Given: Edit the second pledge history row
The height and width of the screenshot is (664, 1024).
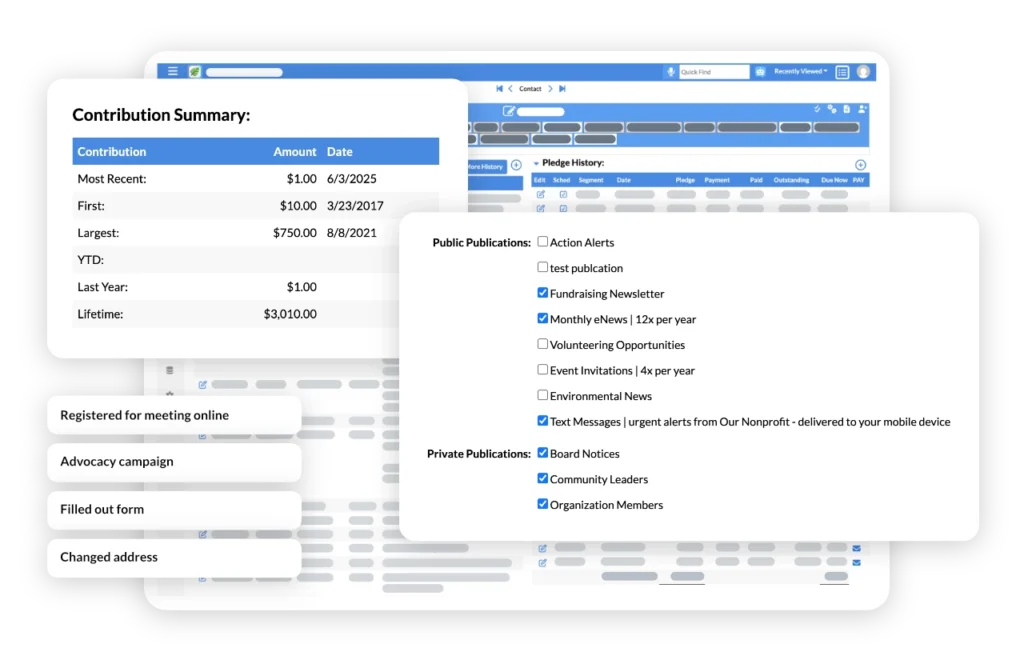Looking at the screenshot, I should pyautogui.click(x=541, y=209).
